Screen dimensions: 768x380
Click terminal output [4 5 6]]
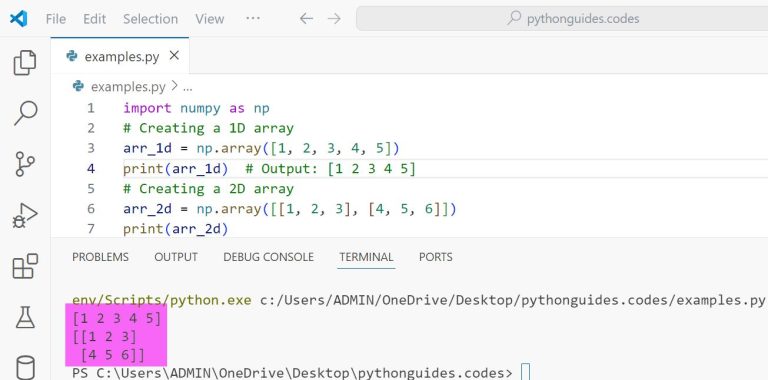pyautogui.click(x=113, y=356)
